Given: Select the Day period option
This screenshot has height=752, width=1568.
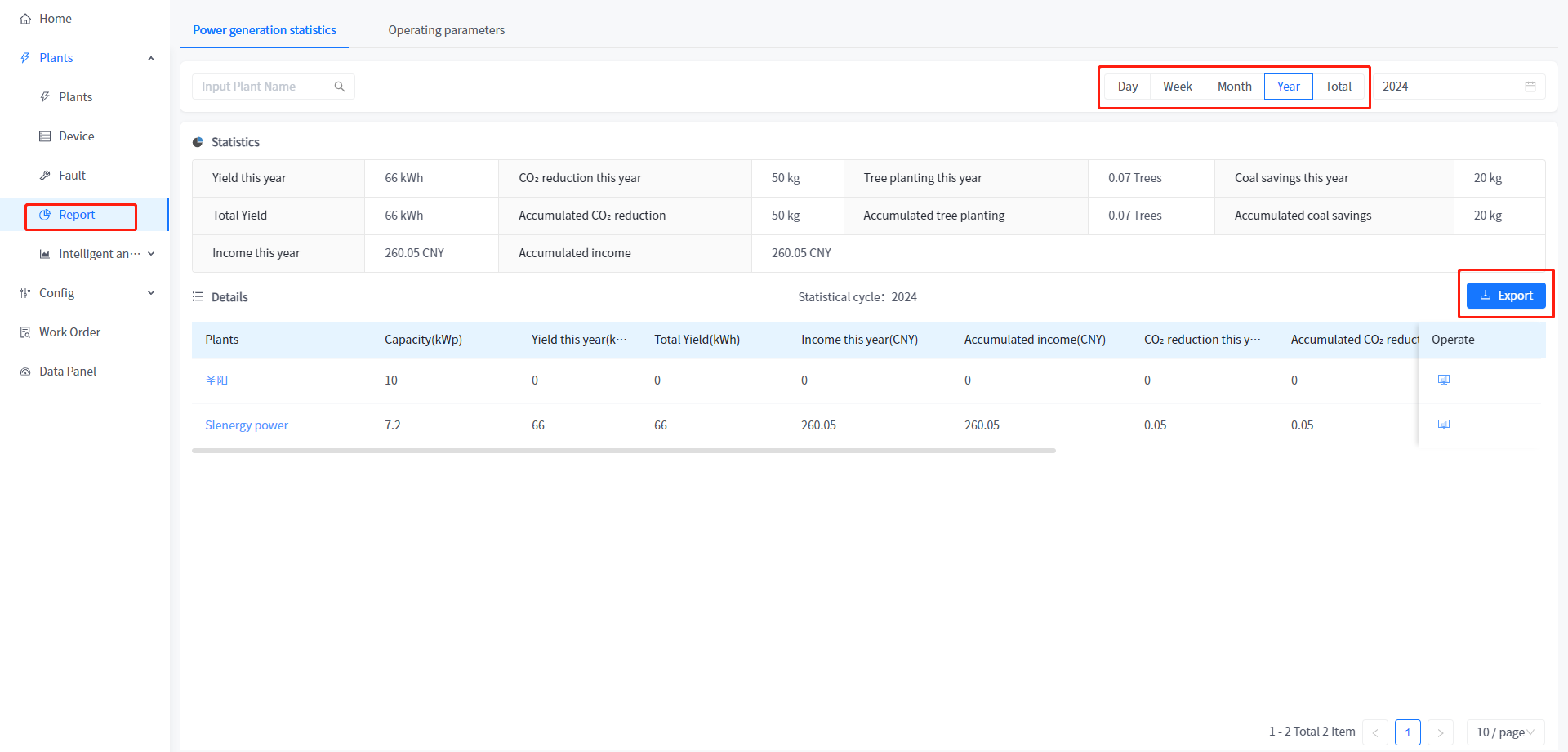Looking at the screenshot, I should click(x=1127, y=87).
